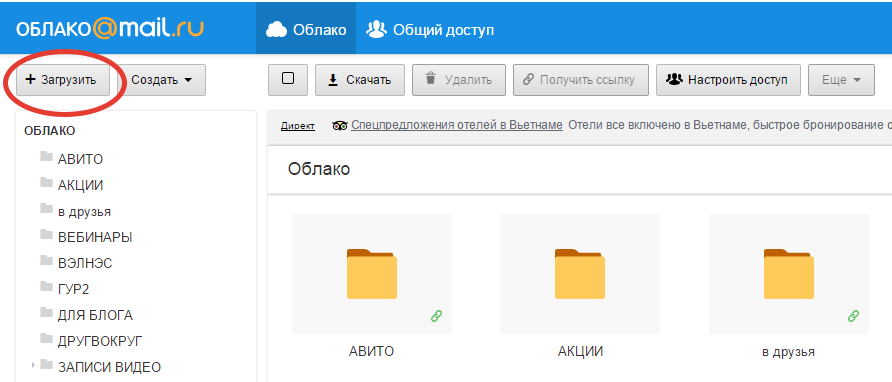Click Настроить доступ button

point(729,80)
